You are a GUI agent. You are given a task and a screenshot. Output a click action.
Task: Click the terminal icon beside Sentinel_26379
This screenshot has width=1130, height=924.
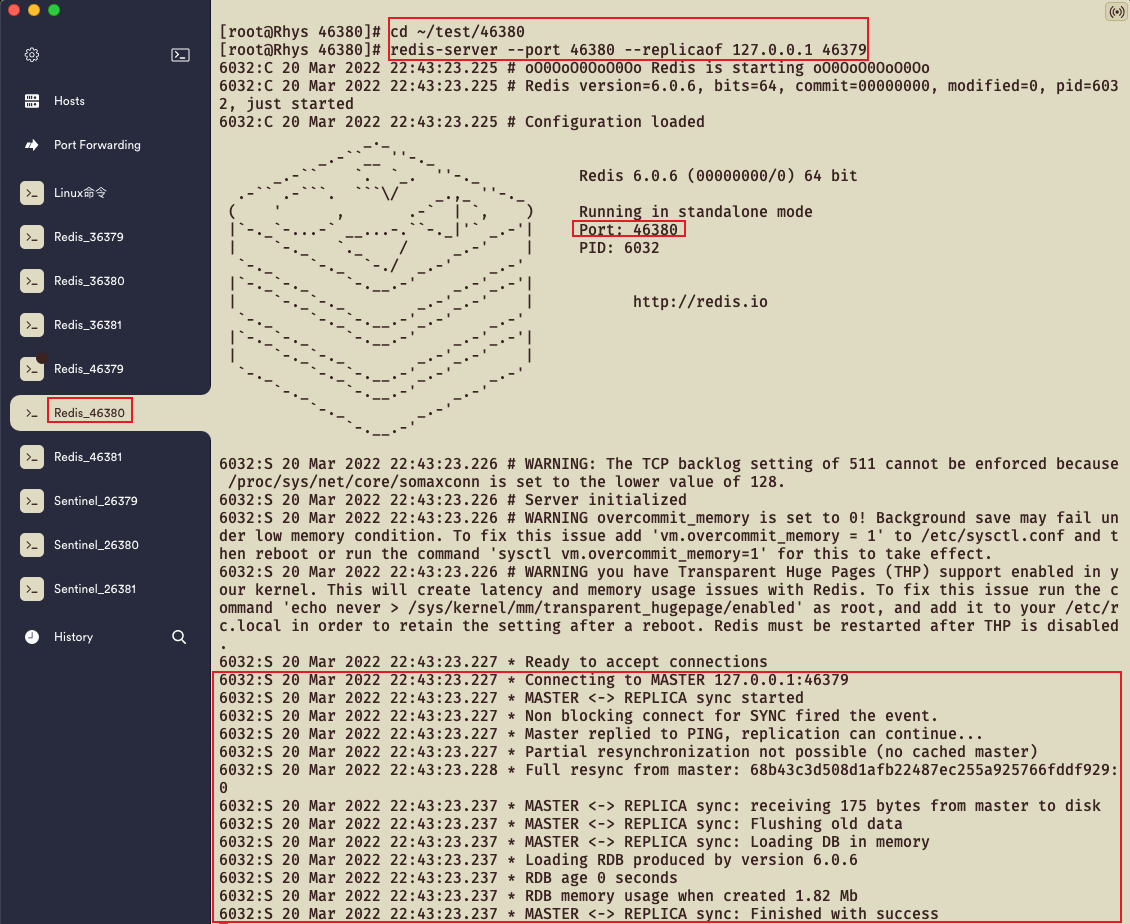click(x=32, y=501)
